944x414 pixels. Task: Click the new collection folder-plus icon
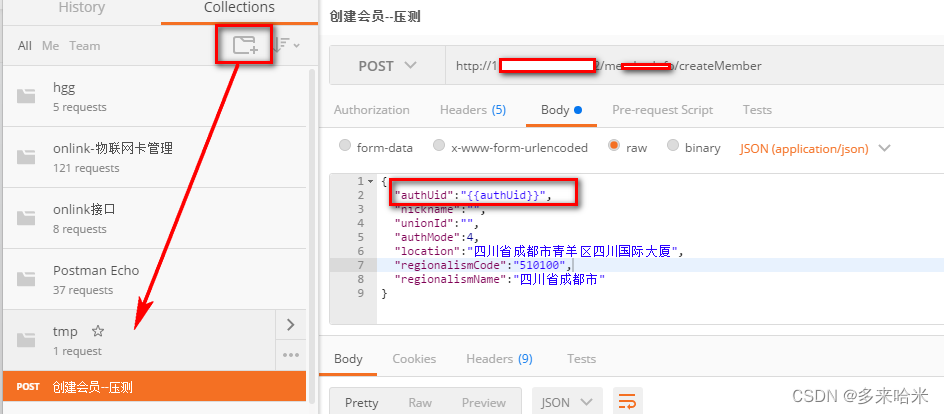pos(245,45)
